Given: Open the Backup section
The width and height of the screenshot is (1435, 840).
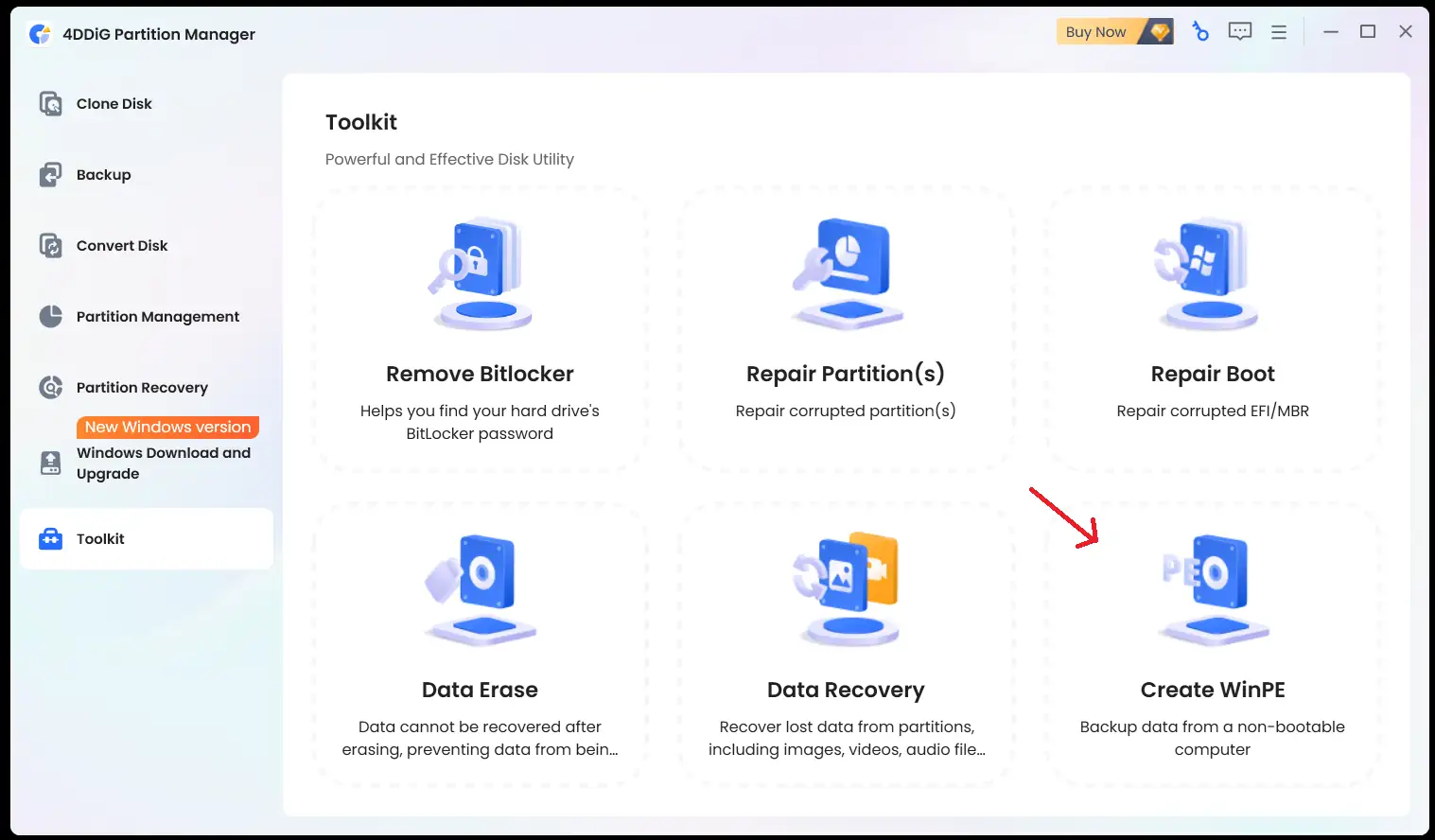Looking at the screenshot, I should click(x=103, y=175).
